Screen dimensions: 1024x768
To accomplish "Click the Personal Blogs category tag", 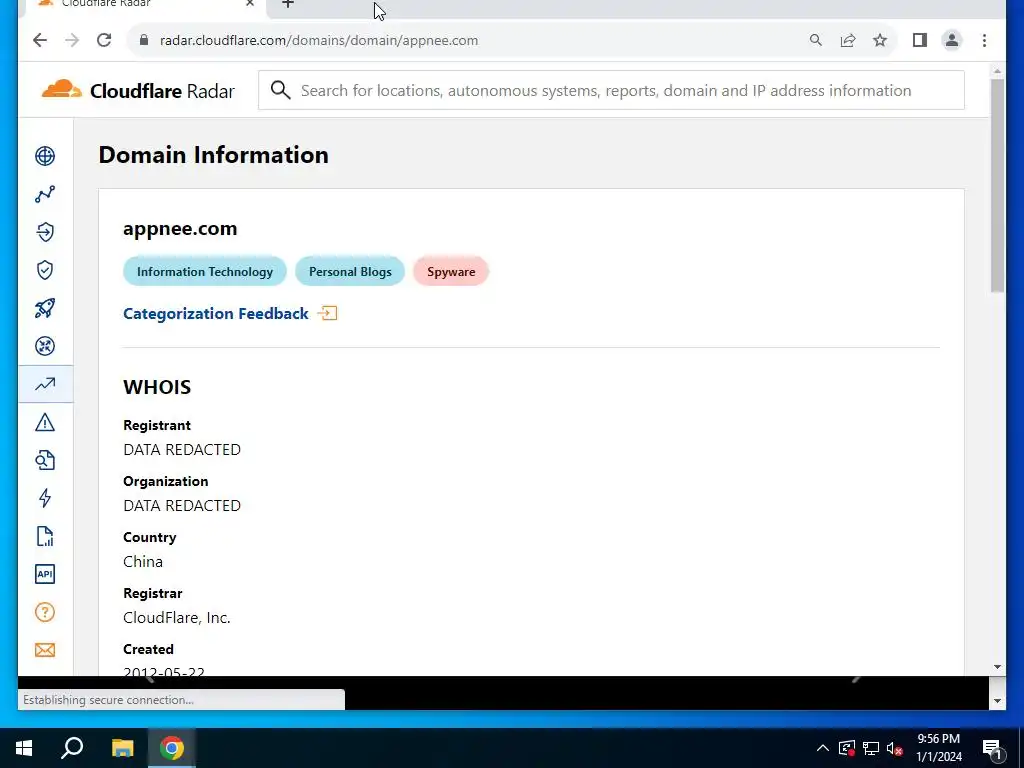I will click(350, 272).
